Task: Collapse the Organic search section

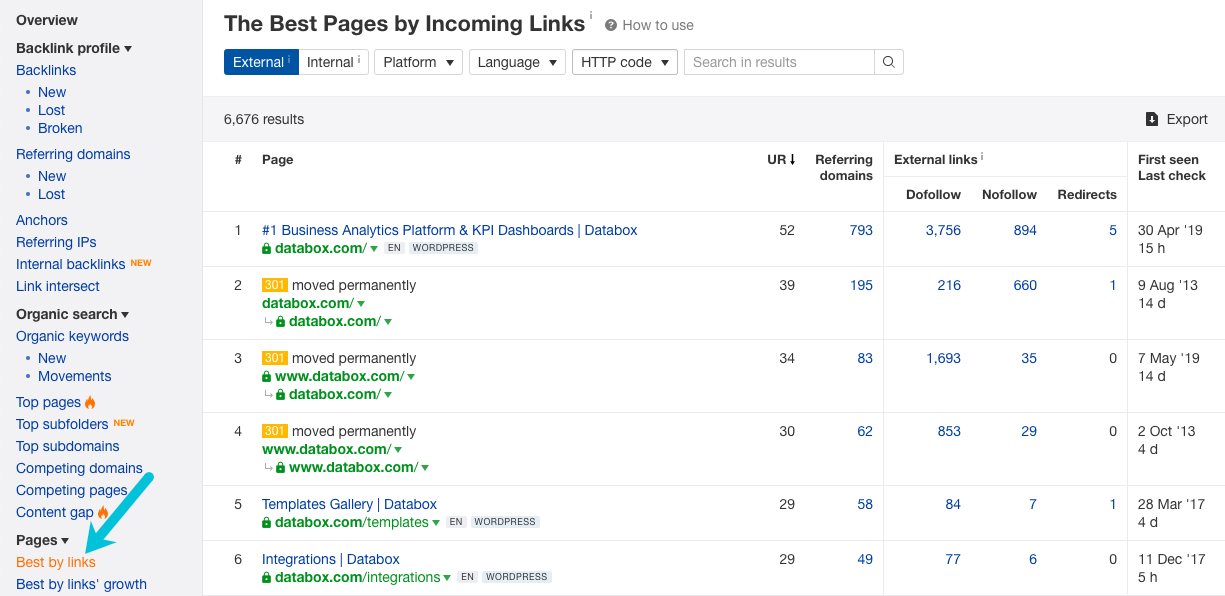Action: coord(73,314)
